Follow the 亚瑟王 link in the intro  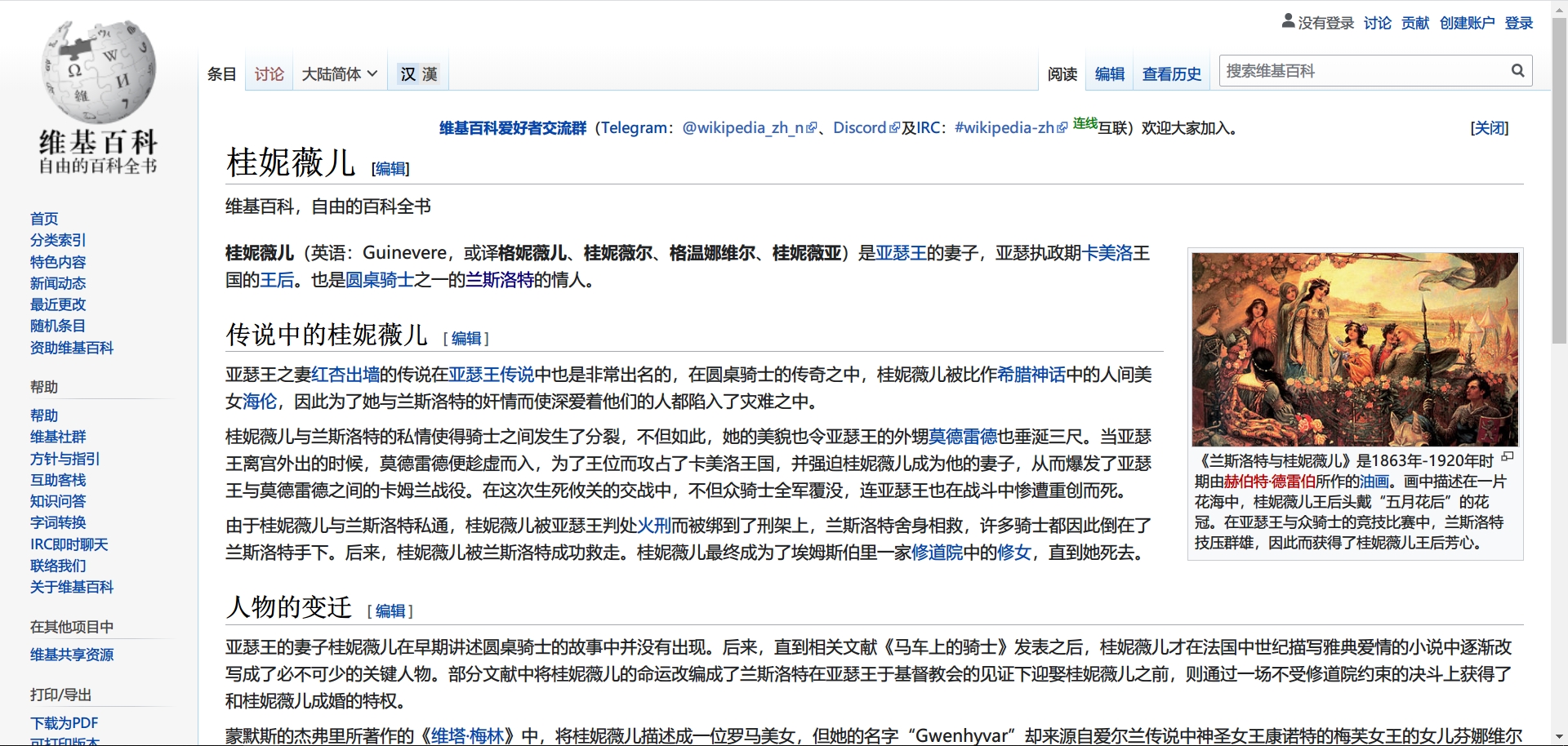901,253
